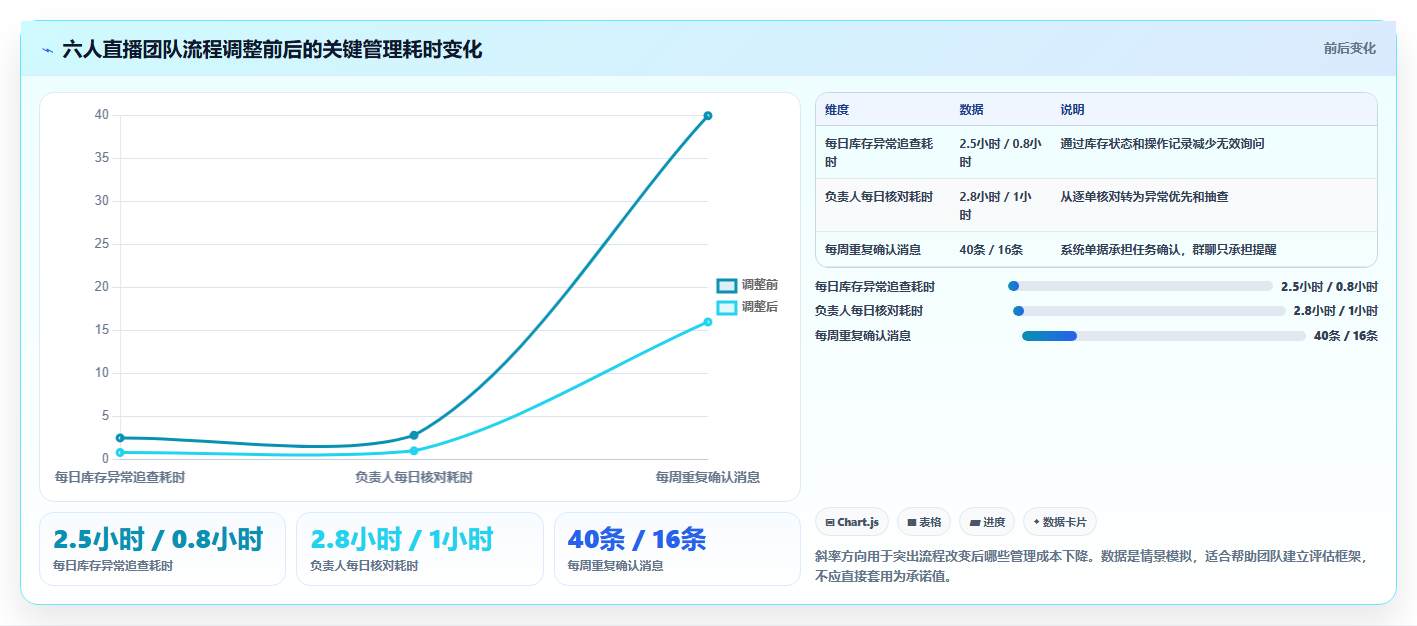Click x-axis label 每周重复确认消息
The image size is (1417, 626).
click(708, 478)
